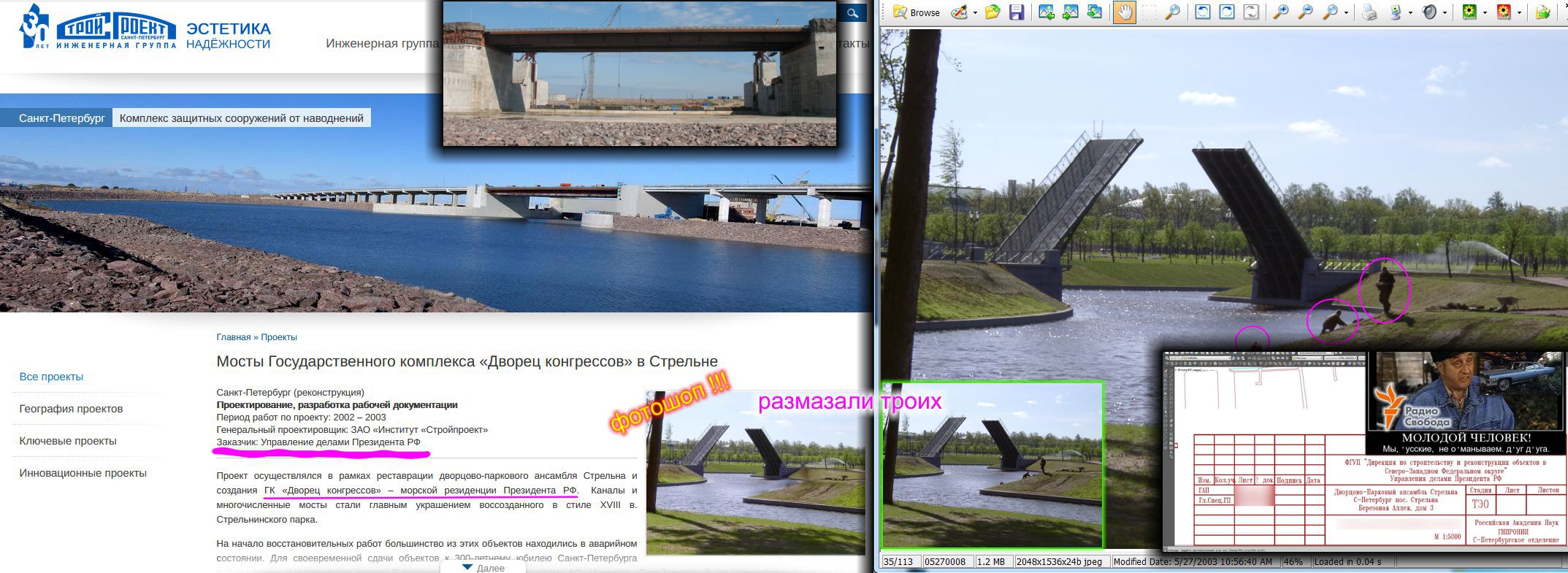Screen dimensions: 1568x573
Task: Click the plain magnifier zoom icon
Action: click(1330, 12)
